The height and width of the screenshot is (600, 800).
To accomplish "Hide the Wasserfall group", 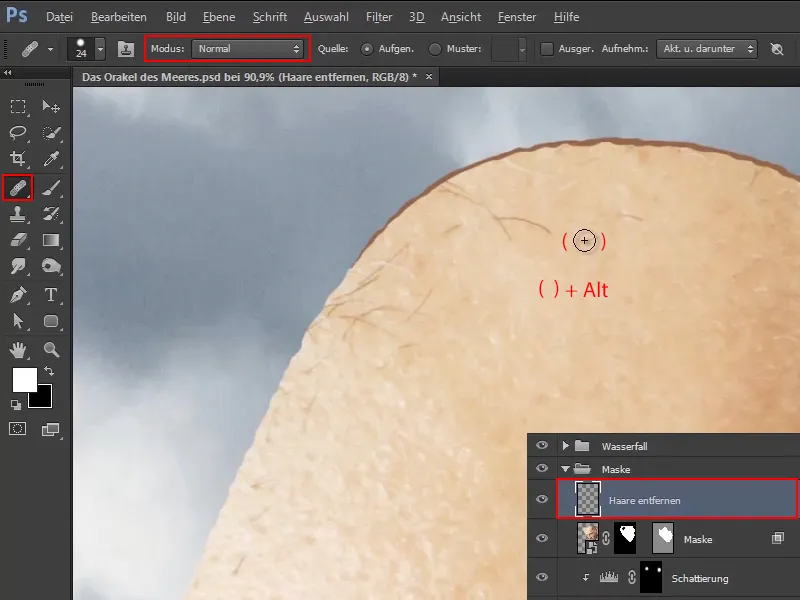I will coord(542,445).
